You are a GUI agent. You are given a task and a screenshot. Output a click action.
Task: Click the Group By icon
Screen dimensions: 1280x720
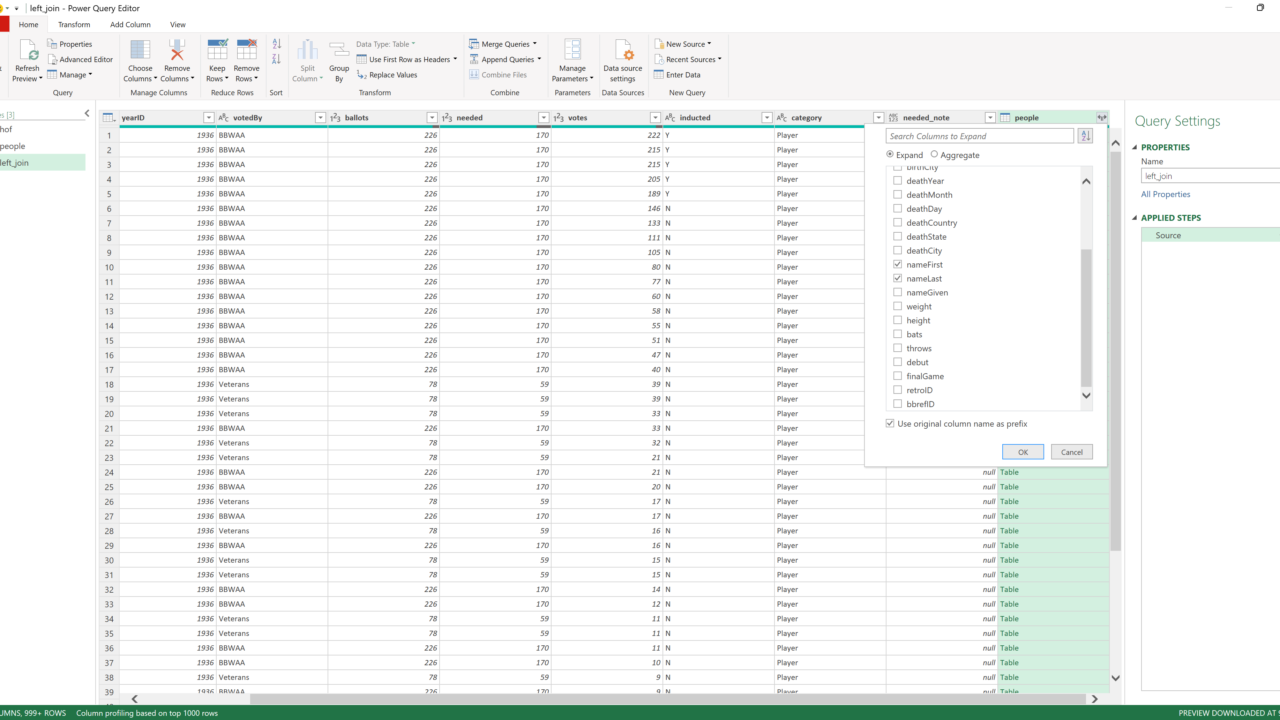click(x=339, y=50)
